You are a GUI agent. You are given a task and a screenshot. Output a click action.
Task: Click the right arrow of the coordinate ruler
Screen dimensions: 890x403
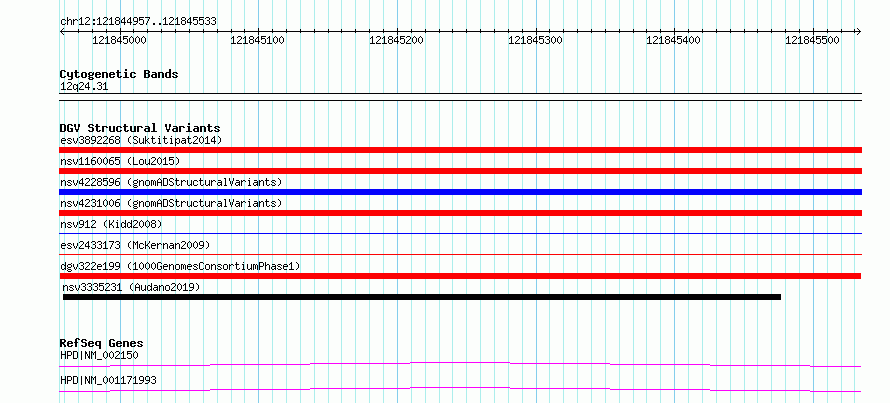pos(859,31)
